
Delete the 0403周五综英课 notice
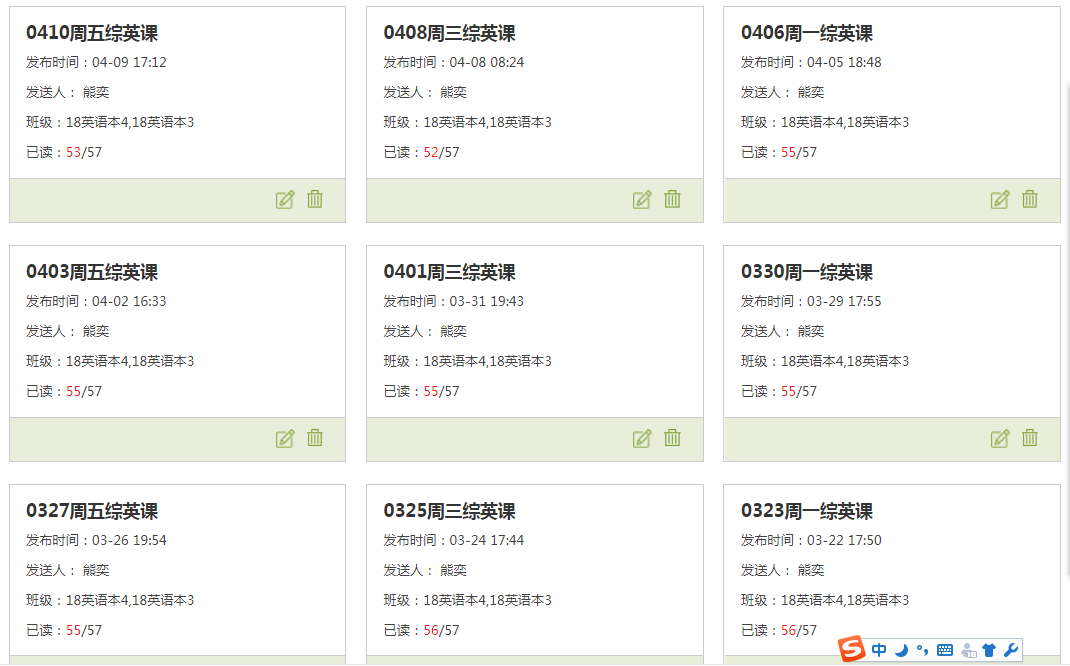click(315, 438)
